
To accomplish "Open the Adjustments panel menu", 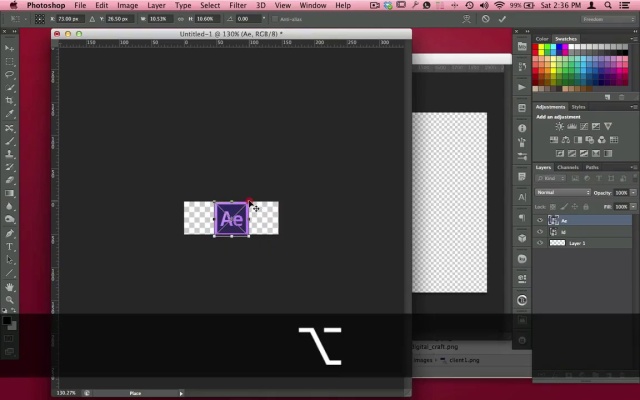I will [x=633, y=107].
